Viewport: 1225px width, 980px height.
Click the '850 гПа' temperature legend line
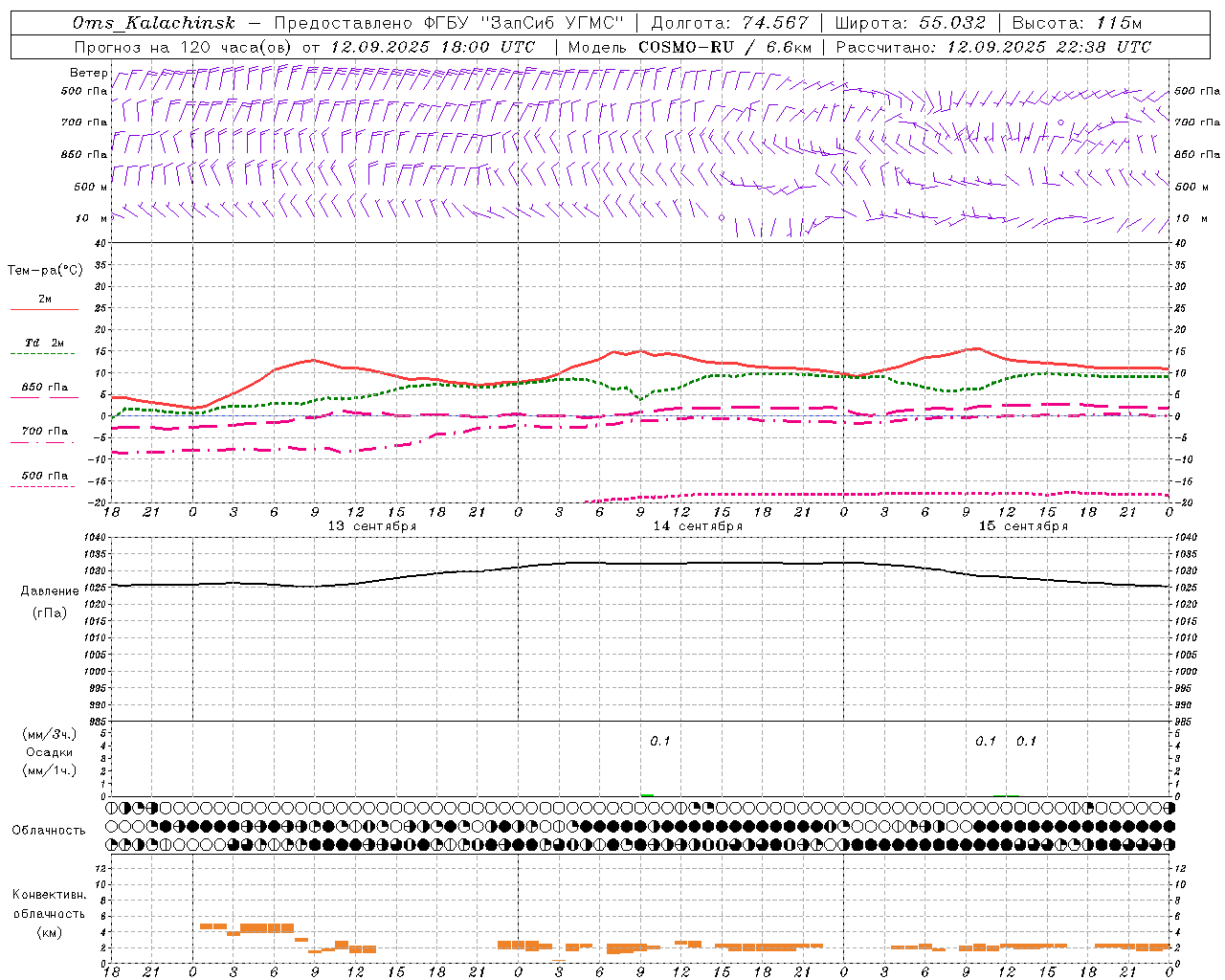click(x=44, y=398)
